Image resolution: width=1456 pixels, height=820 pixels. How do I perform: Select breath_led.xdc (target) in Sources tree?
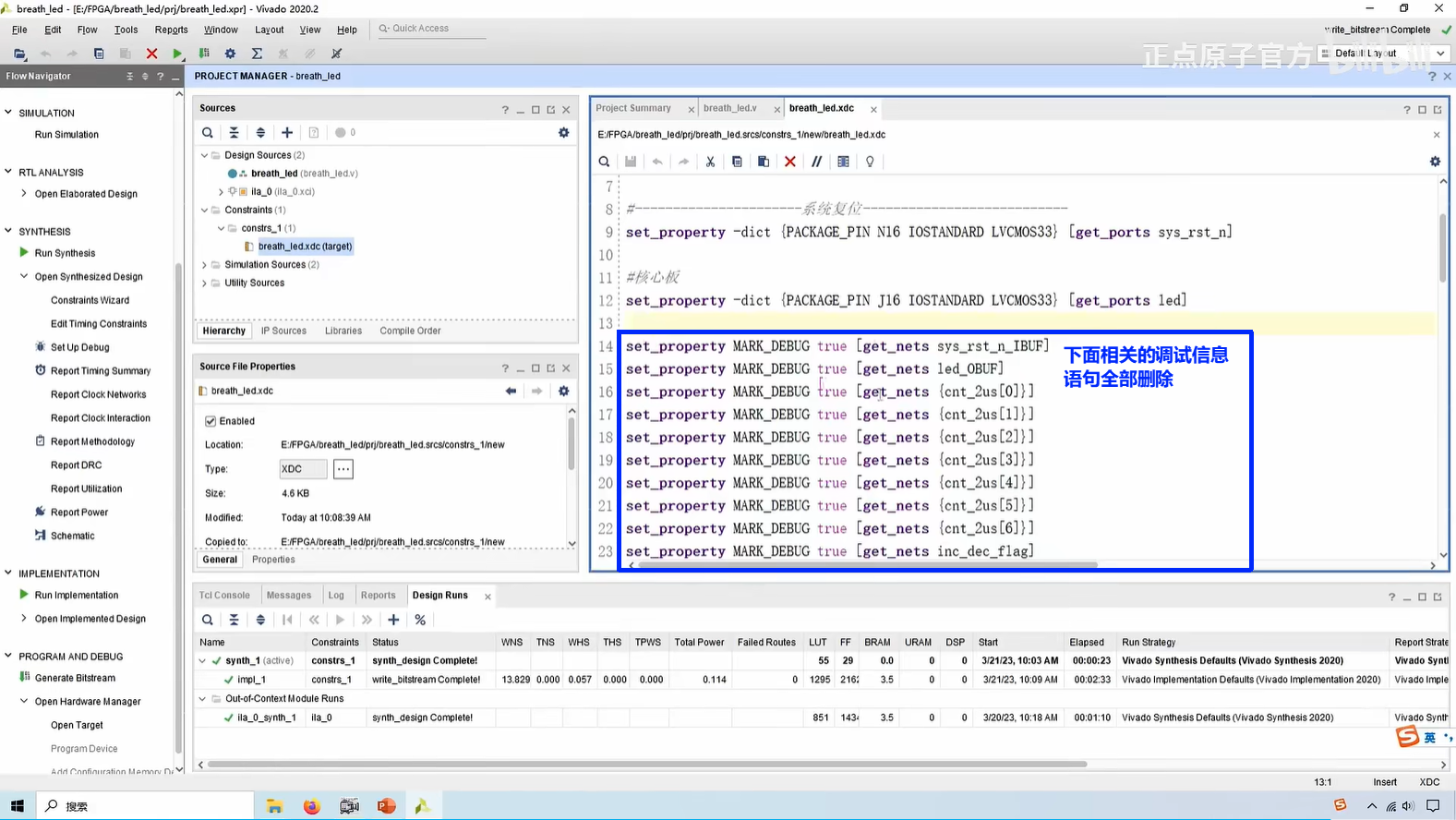[305, 247]
